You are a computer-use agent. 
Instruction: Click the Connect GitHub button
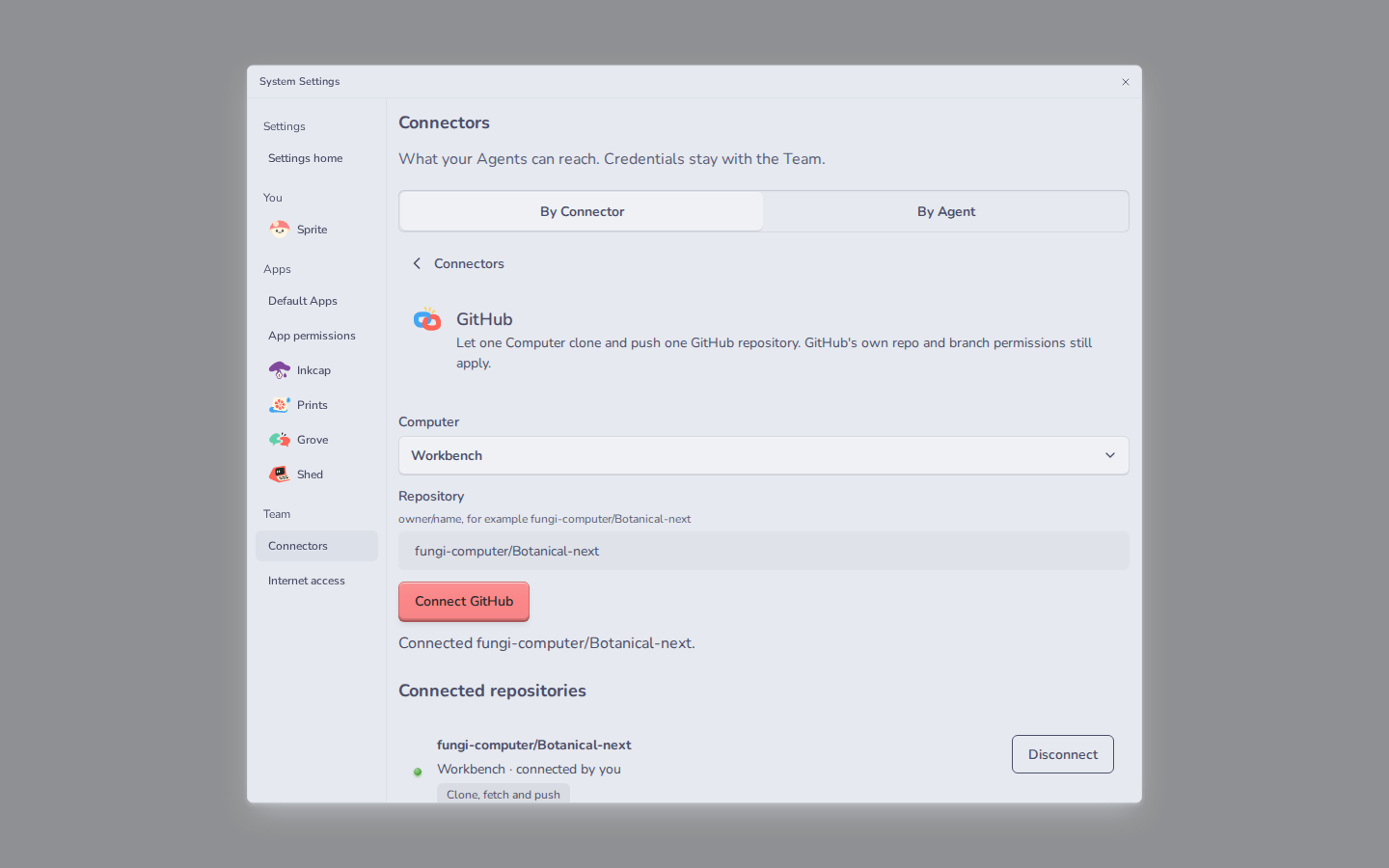[x=464, y=601]
